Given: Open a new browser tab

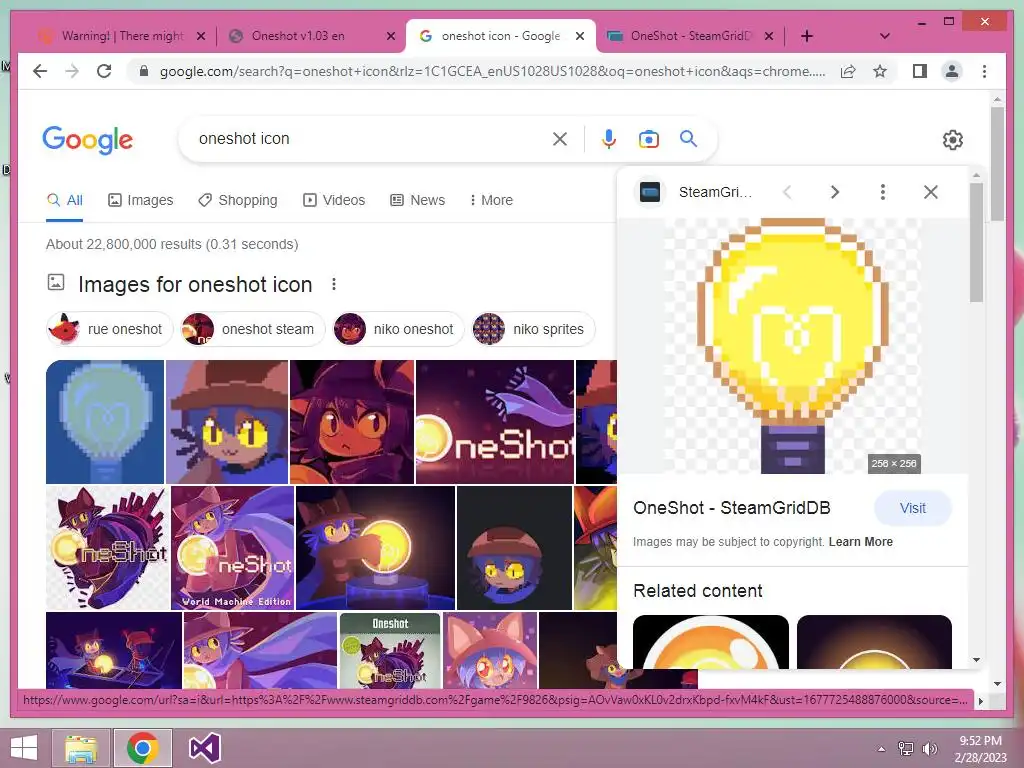Looking at the screenshot, I should pos(807,36).
